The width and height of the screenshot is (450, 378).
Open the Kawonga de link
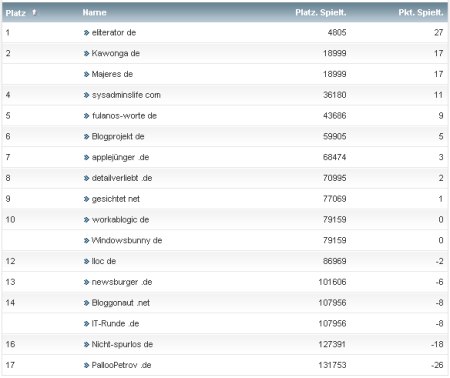tap(115, 53)
